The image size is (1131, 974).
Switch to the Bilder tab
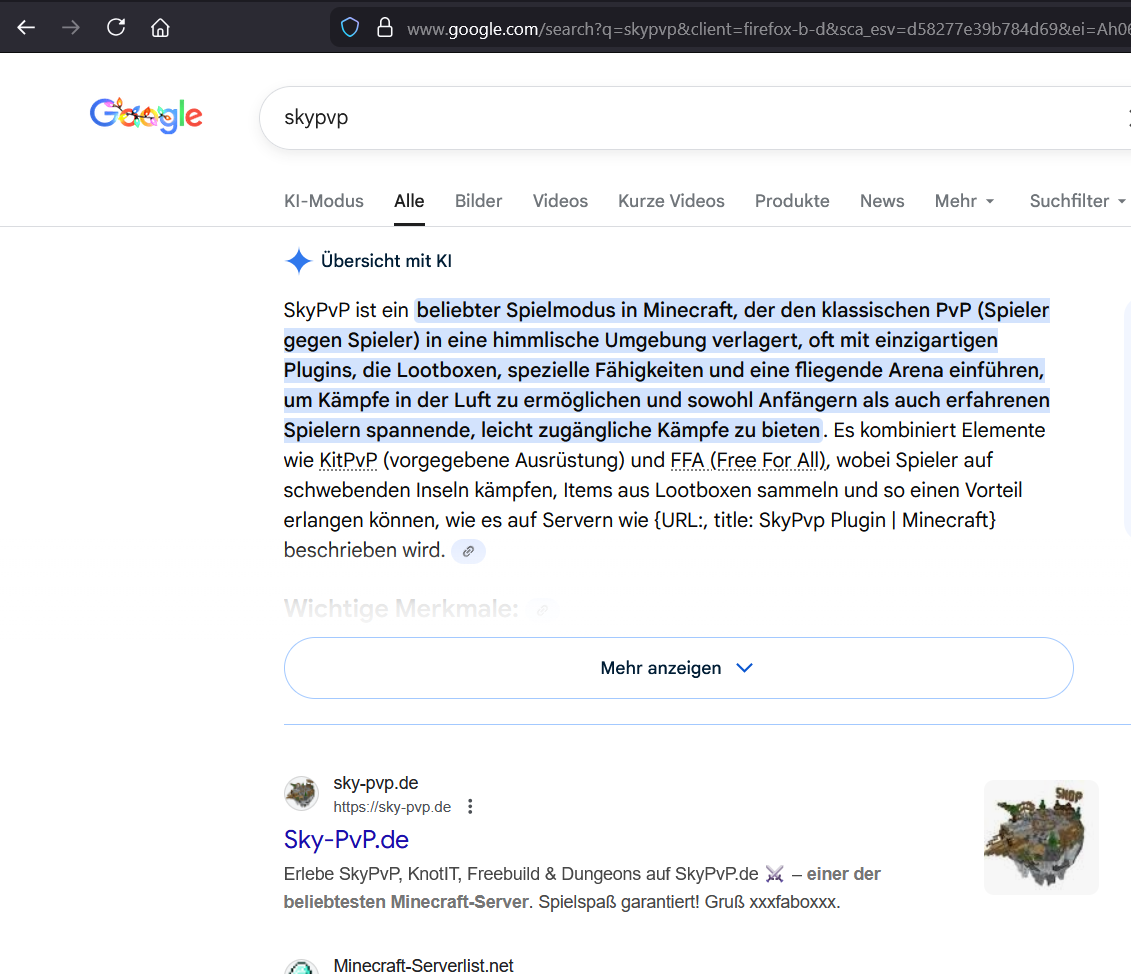[478, 201]
